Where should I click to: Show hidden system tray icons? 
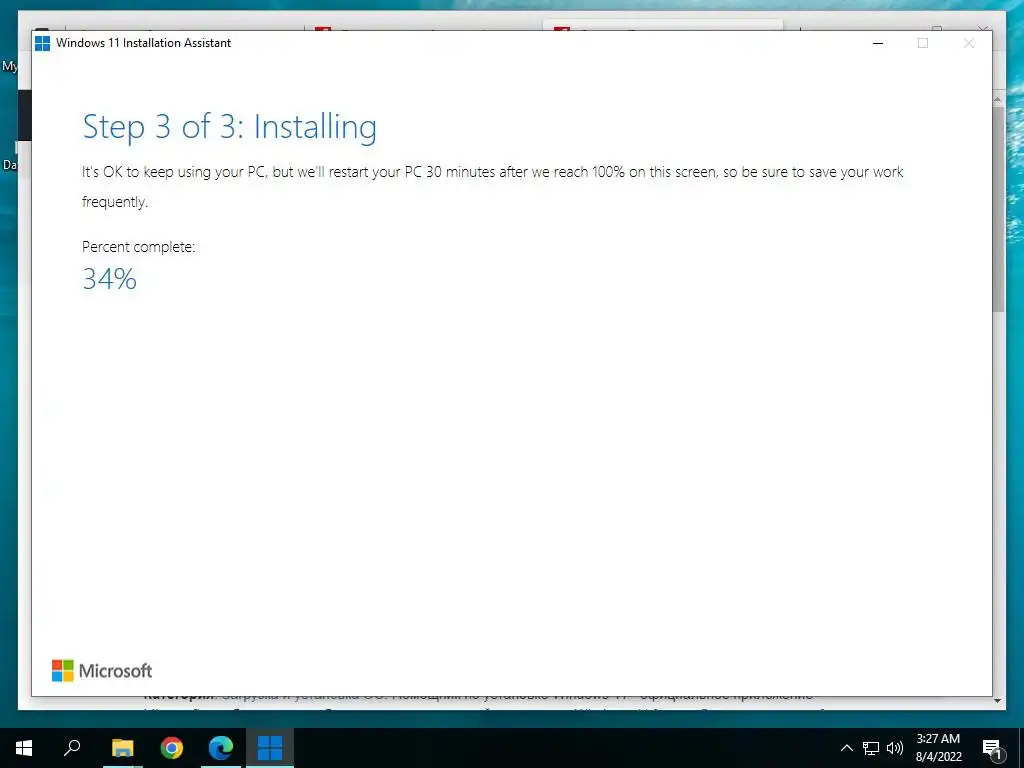click(x=846, y=748)
